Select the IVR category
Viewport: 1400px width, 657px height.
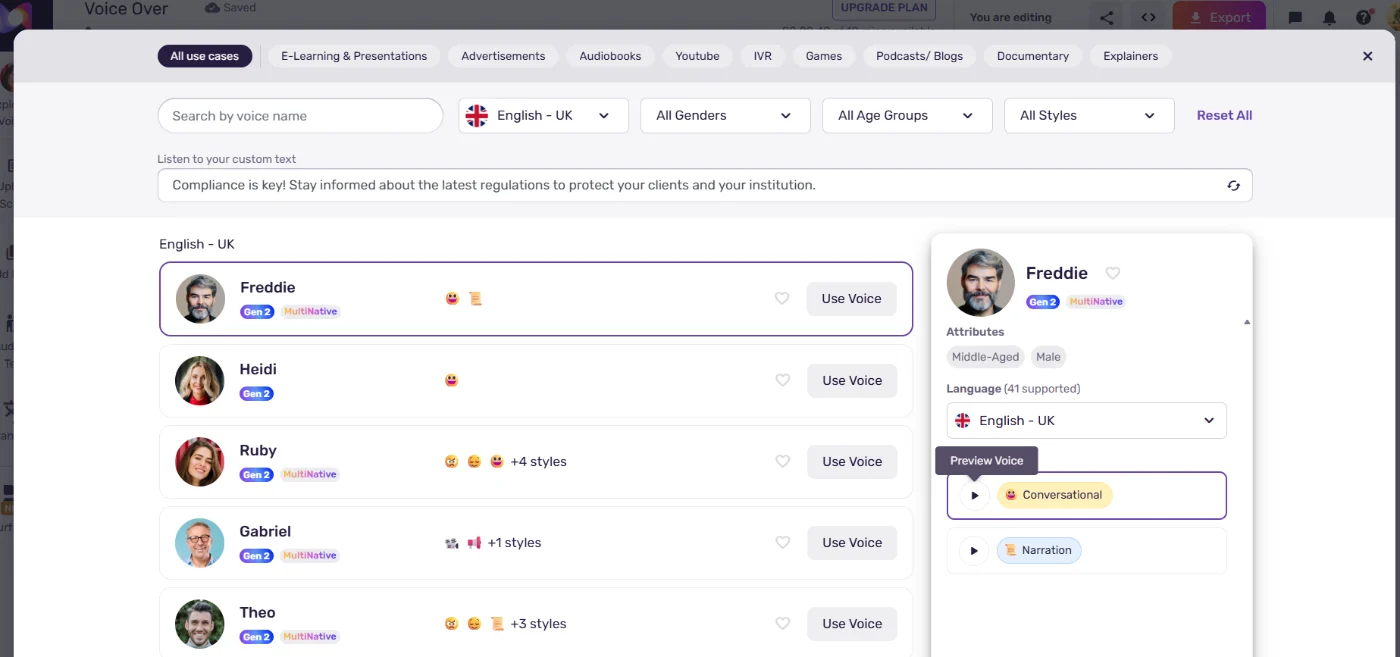click(x=763, y=56)
